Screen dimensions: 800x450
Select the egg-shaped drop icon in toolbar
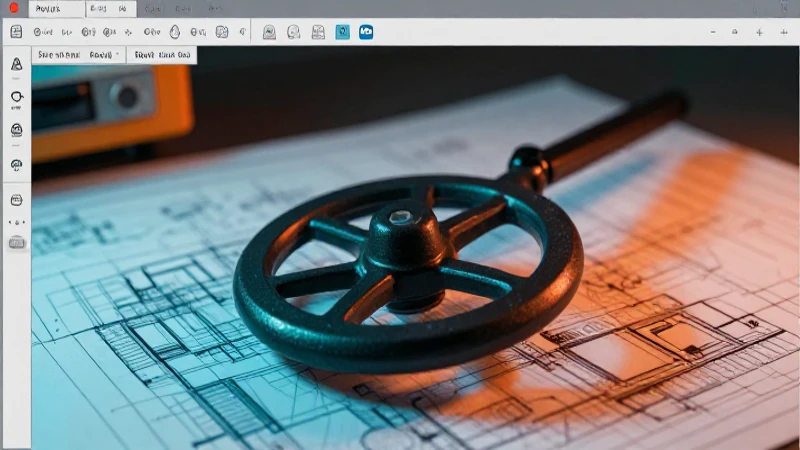pyautogui.click(x=174, y=32)
